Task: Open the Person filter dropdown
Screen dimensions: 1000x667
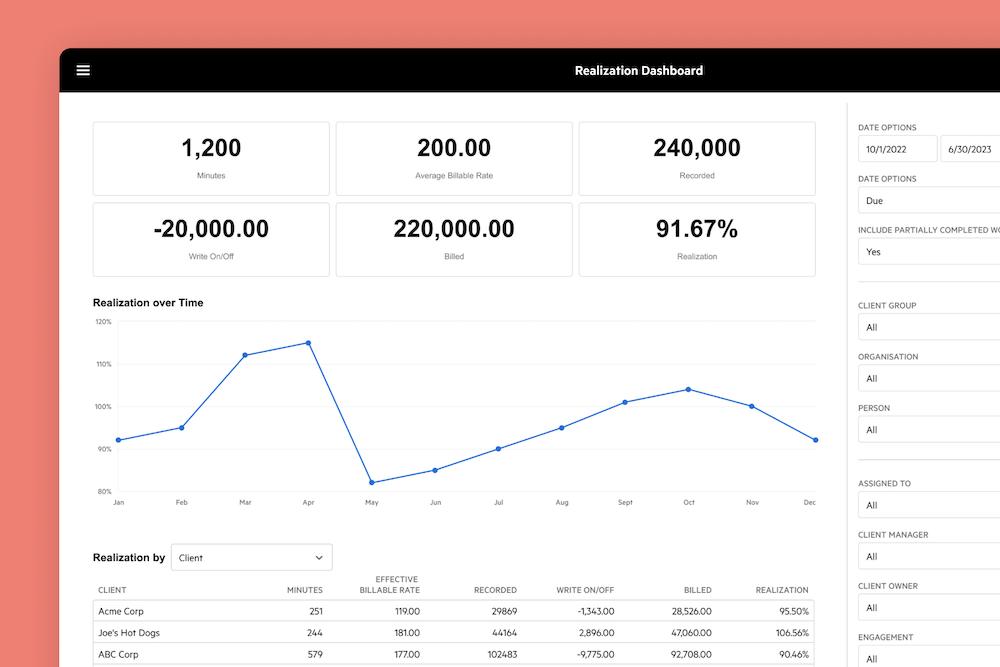Action: [x=928, y=429]
